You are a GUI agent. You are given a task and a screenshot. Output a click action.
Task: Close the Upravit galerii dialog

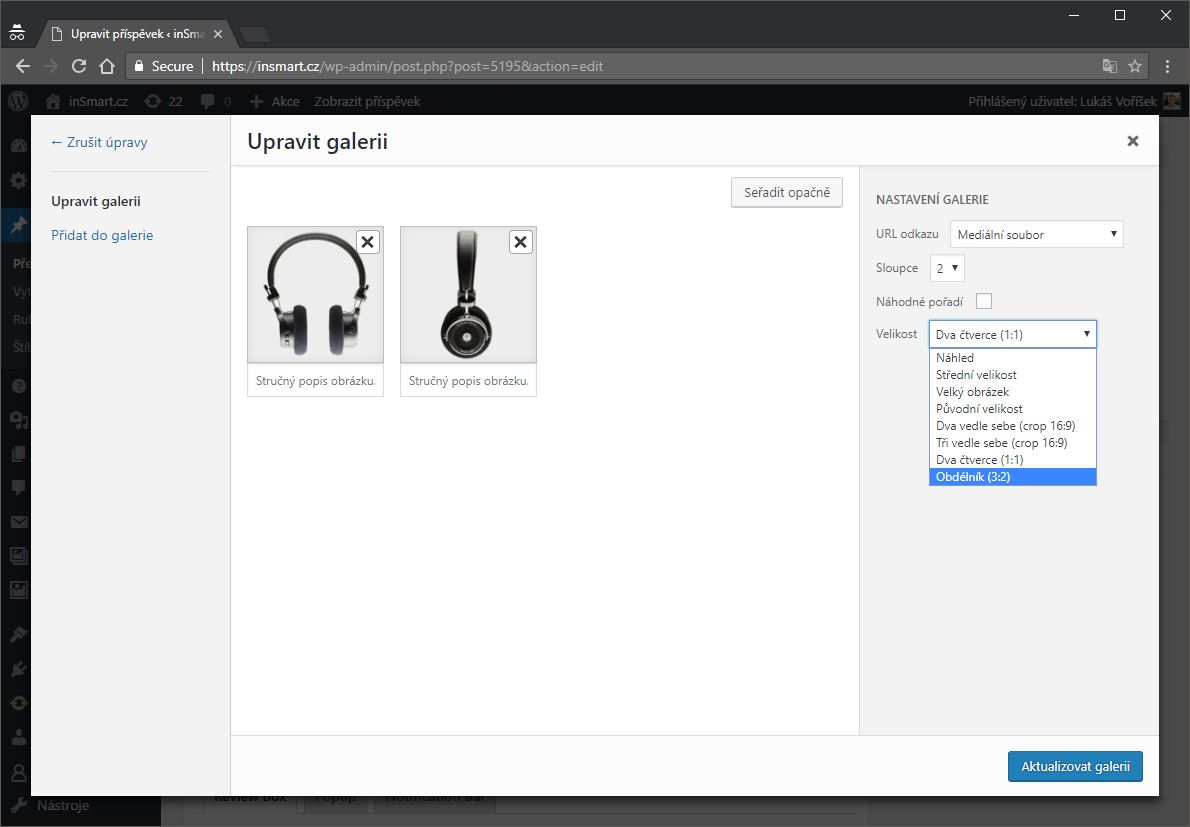1132,141
